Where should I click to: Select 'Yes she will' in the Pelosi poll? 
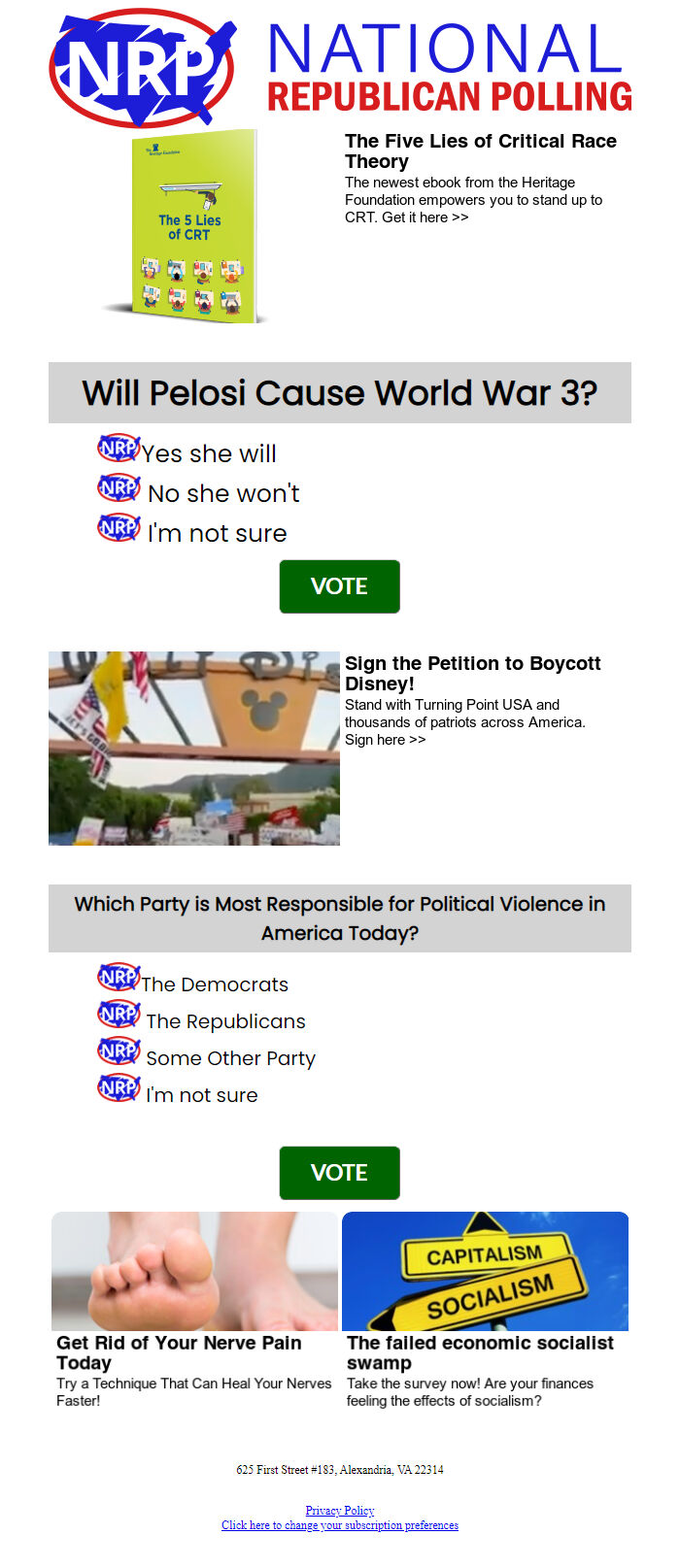coord(209,452)
